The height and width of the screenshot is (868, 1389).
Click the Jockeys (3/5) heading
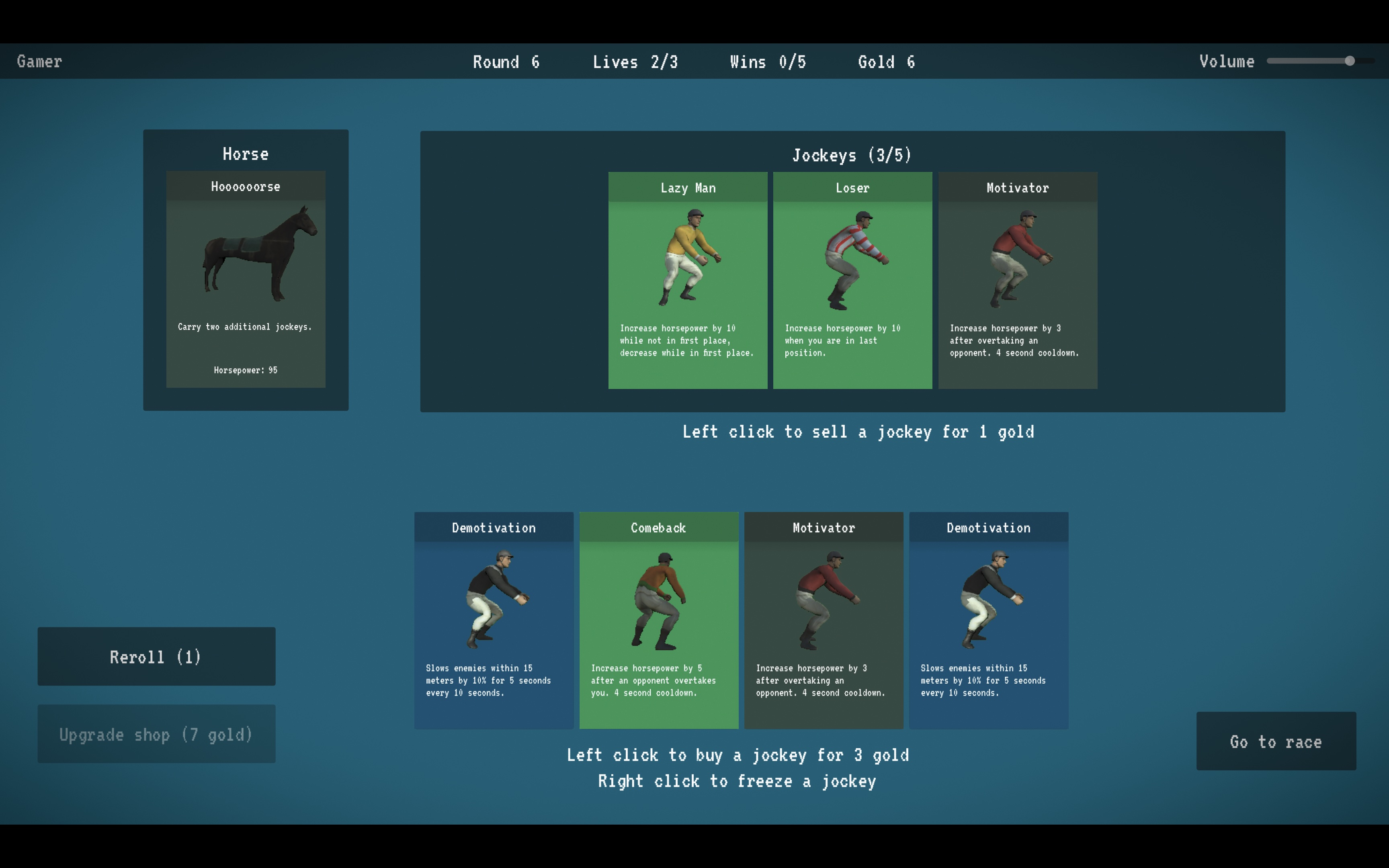tap(852, 155)
